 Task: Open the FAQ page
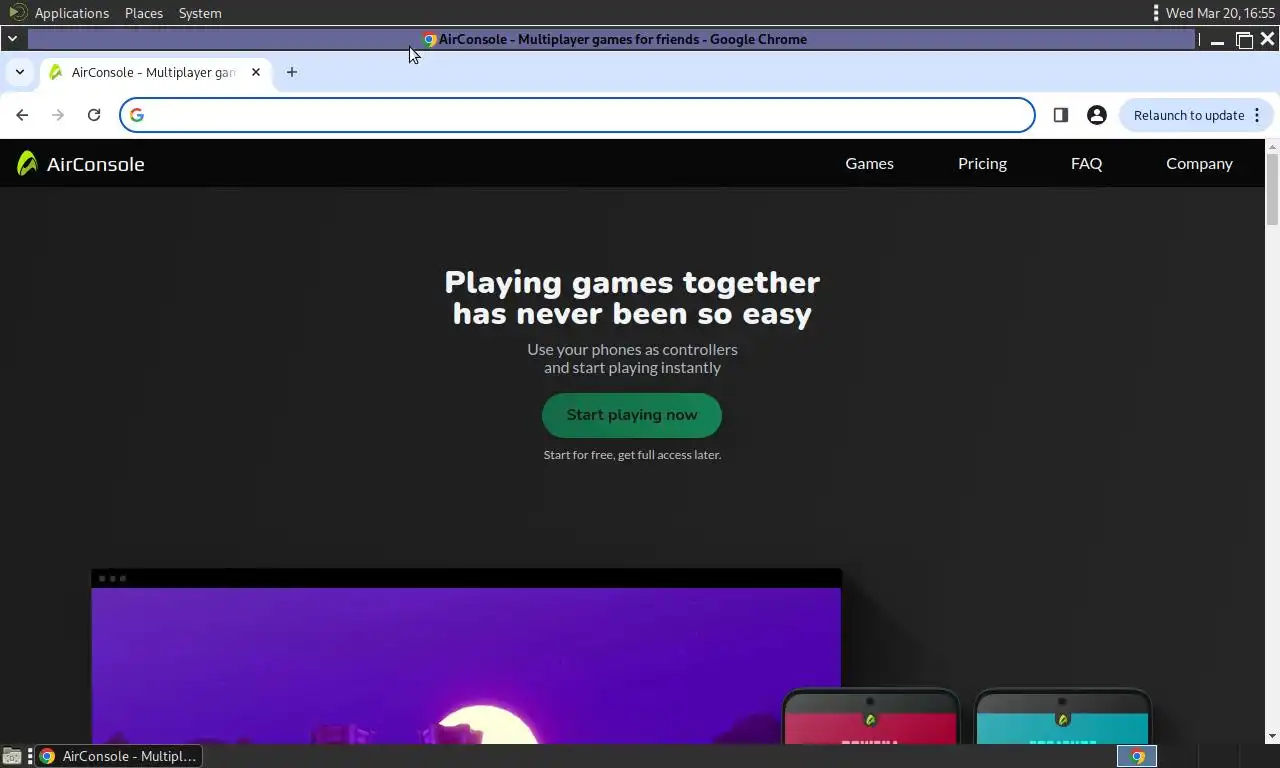pos(1086,163)
